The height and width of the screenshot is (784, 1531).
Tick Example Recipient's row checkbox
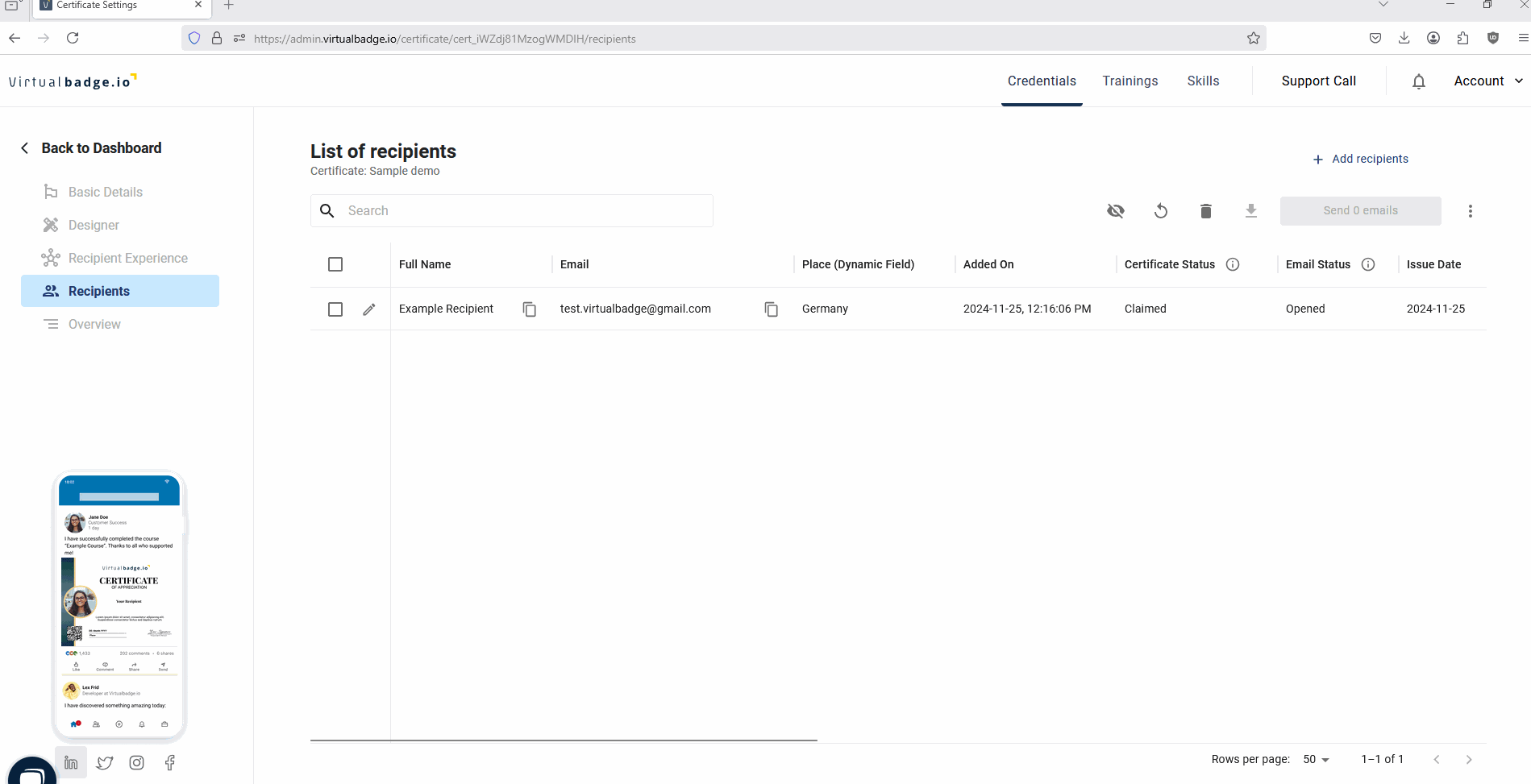[335, 309]
